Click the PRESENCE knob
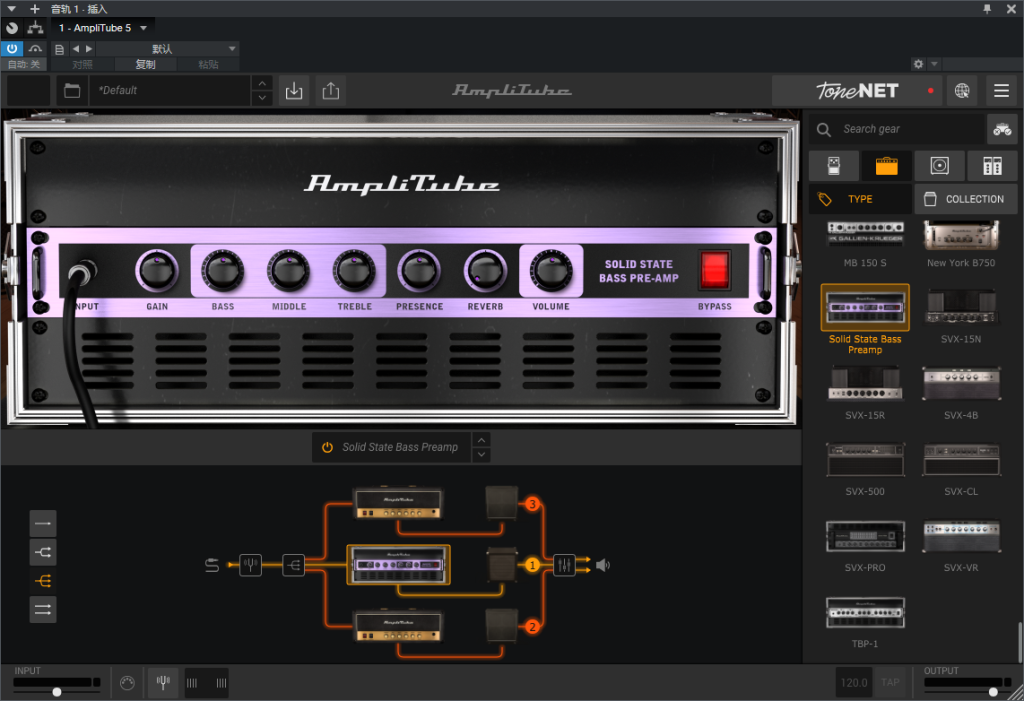The width and height of the screenshot is (1024, 701). pos(419,270)
